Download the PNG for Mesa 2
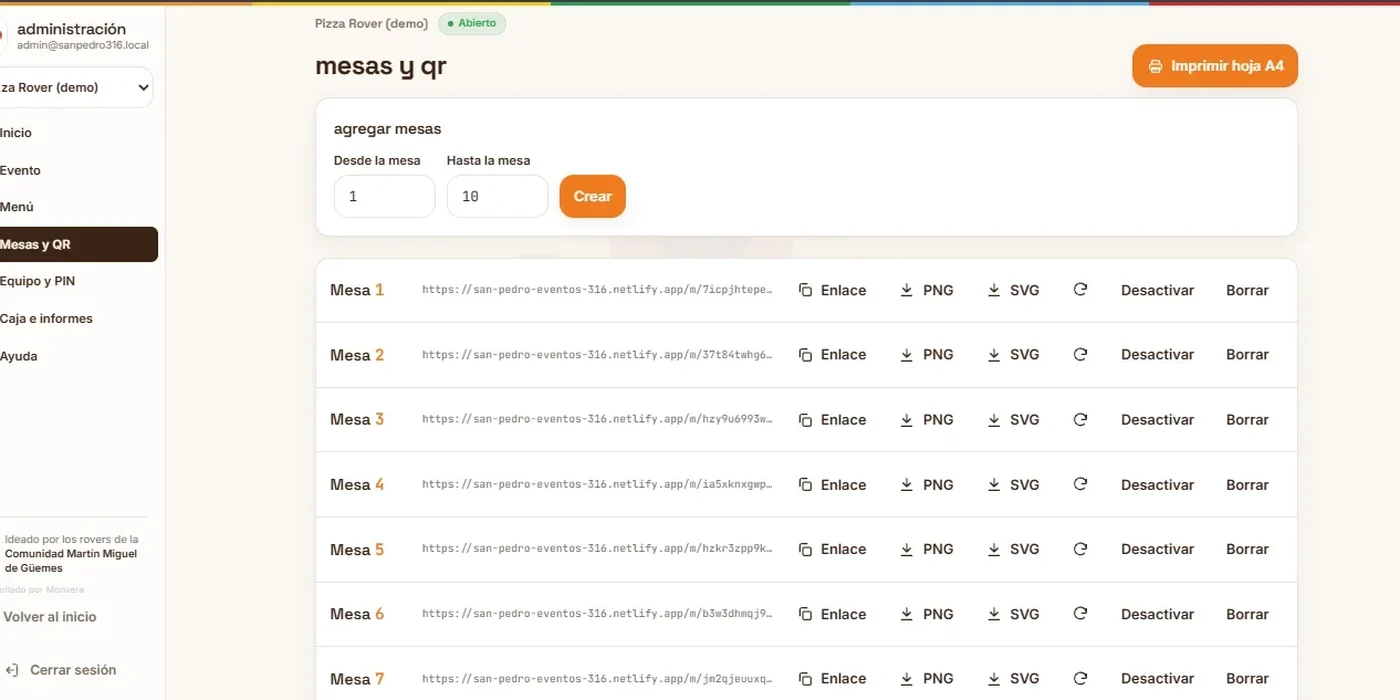Image resolution: width=1400 pixels, height=700 pixels. pyautogui.click(x=927, y=355)
